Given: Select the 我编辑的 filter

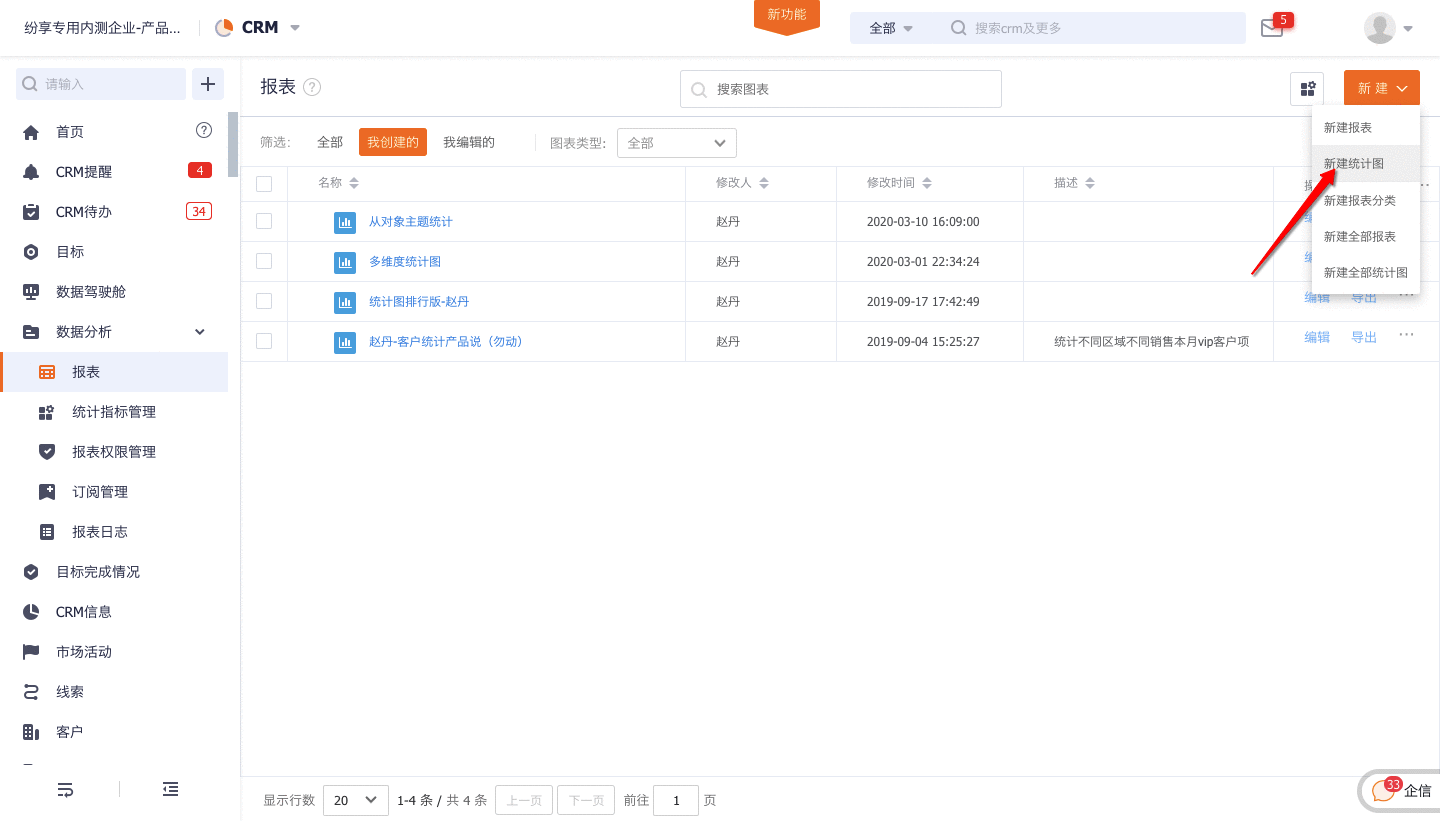Looking at the screenshot, I should click(469, 142).
